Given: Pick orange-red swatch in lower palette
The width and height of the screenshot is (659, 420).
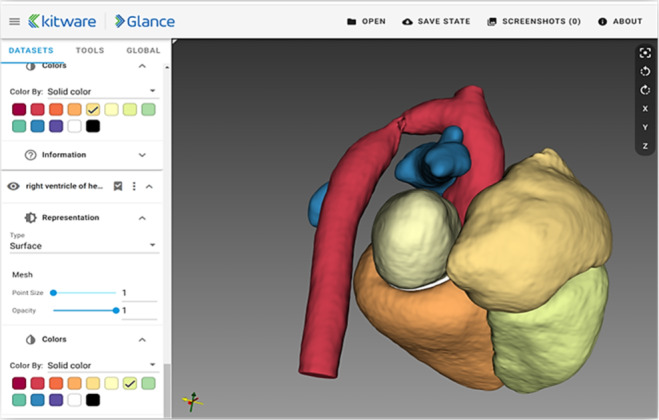Looking at the screenshot, I should click(56, 383).
